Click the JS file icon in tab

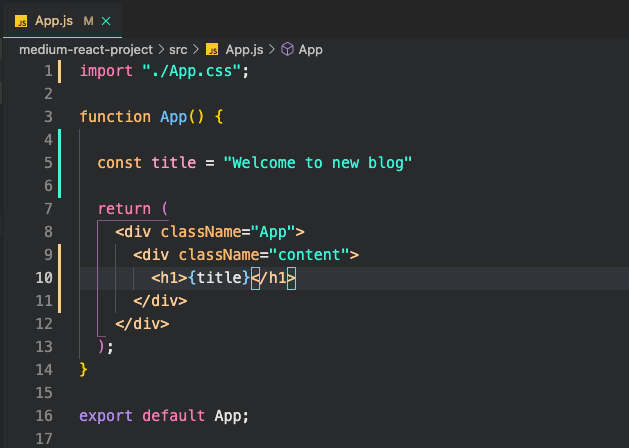21,21
